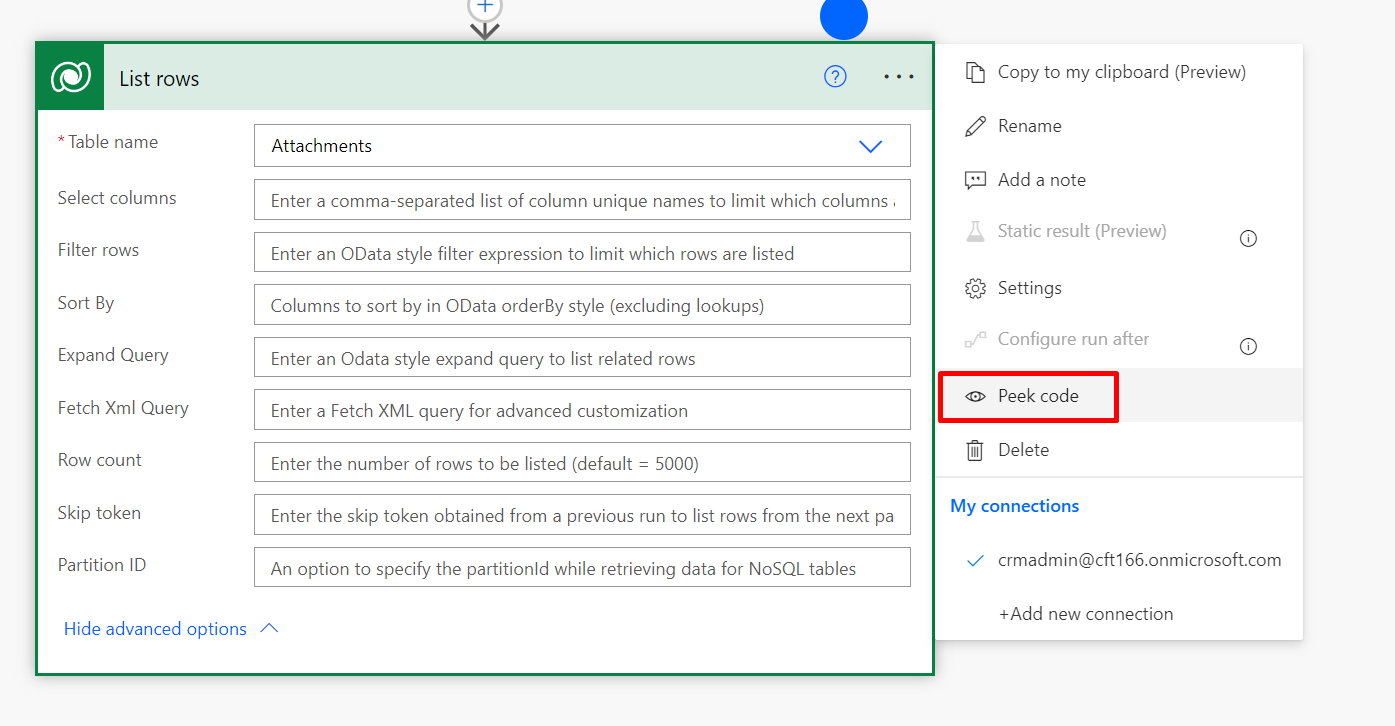Click the Filter rows input field
1395x726 pixels.
pos(582,254)
